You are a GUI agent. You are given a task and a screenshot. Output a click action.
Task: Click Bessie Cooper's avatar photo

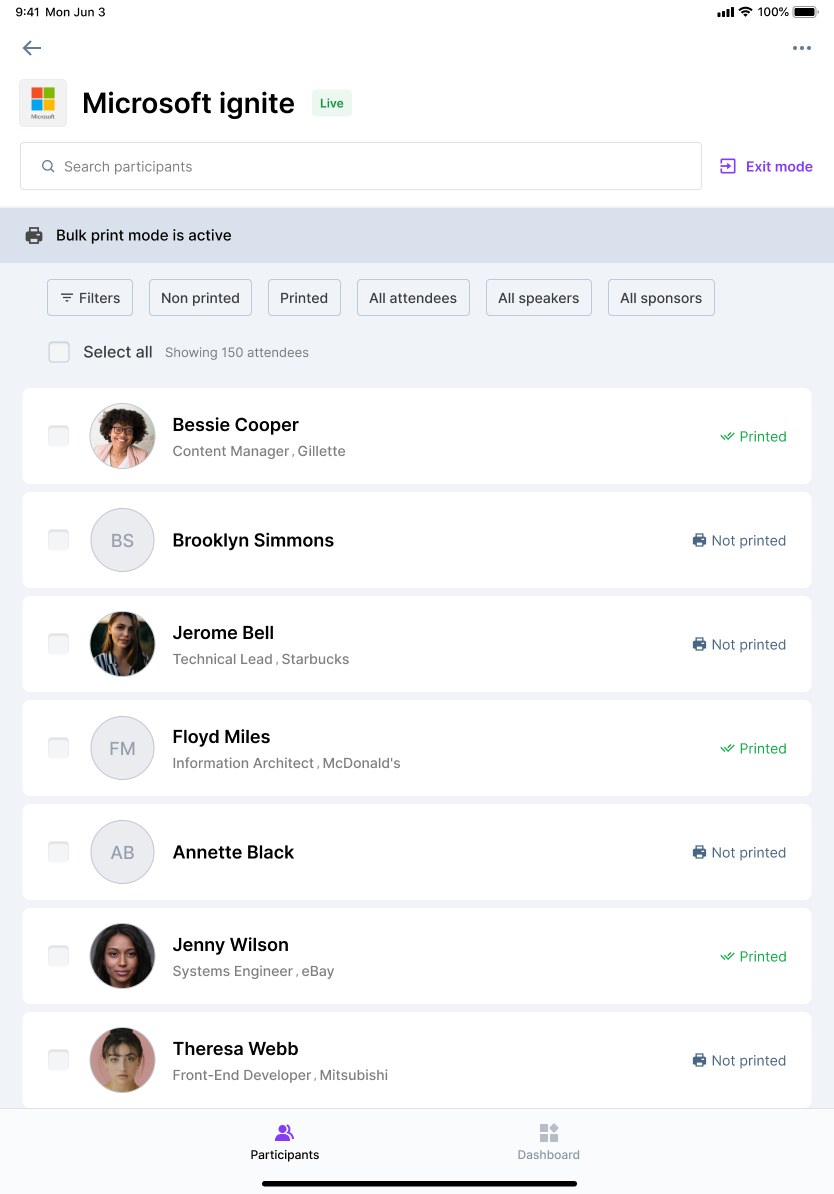pyautogui.click(x=123, y=436)
